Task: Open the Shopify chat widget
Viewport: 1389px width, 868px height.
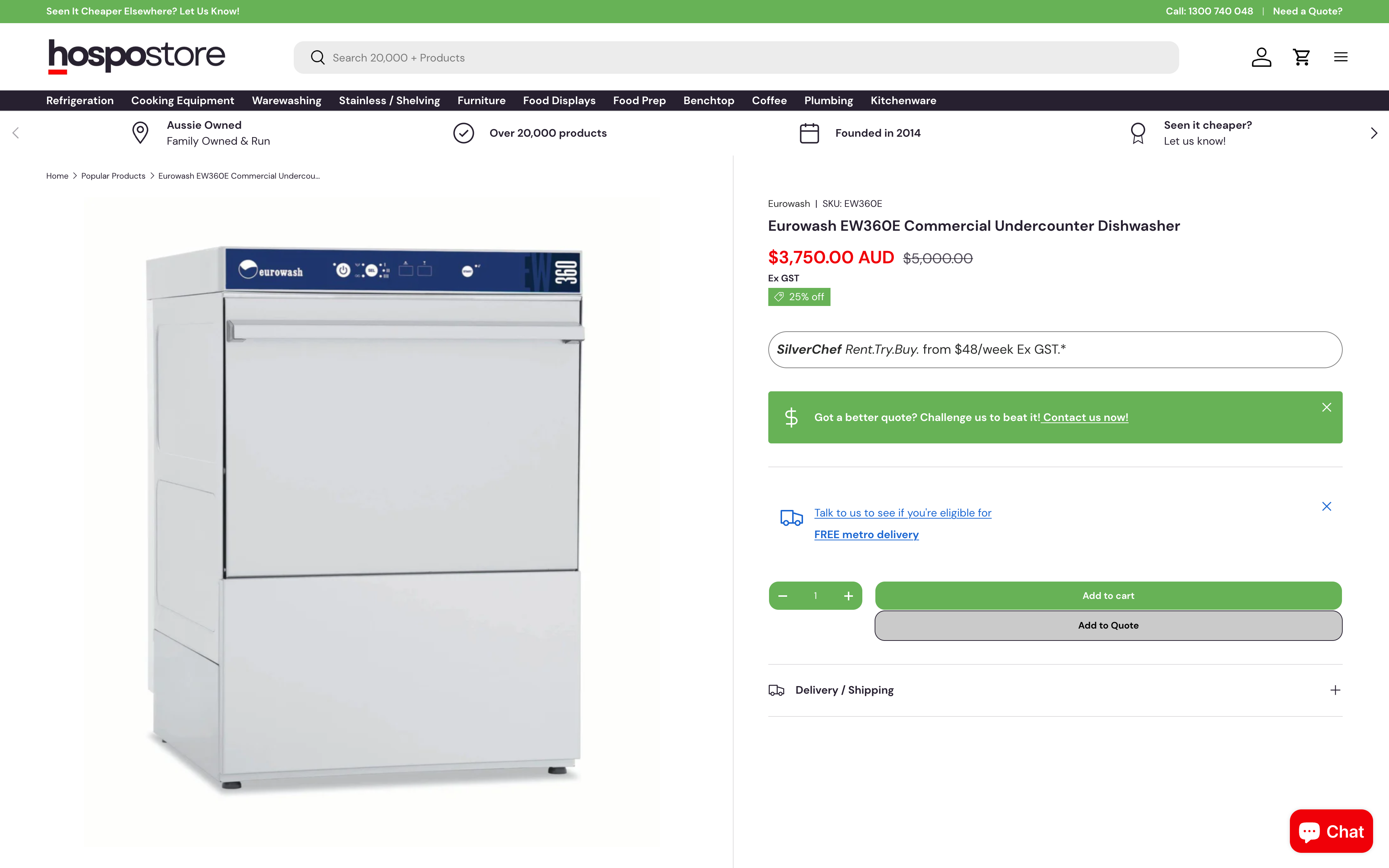Action: tap(1331, 831)
